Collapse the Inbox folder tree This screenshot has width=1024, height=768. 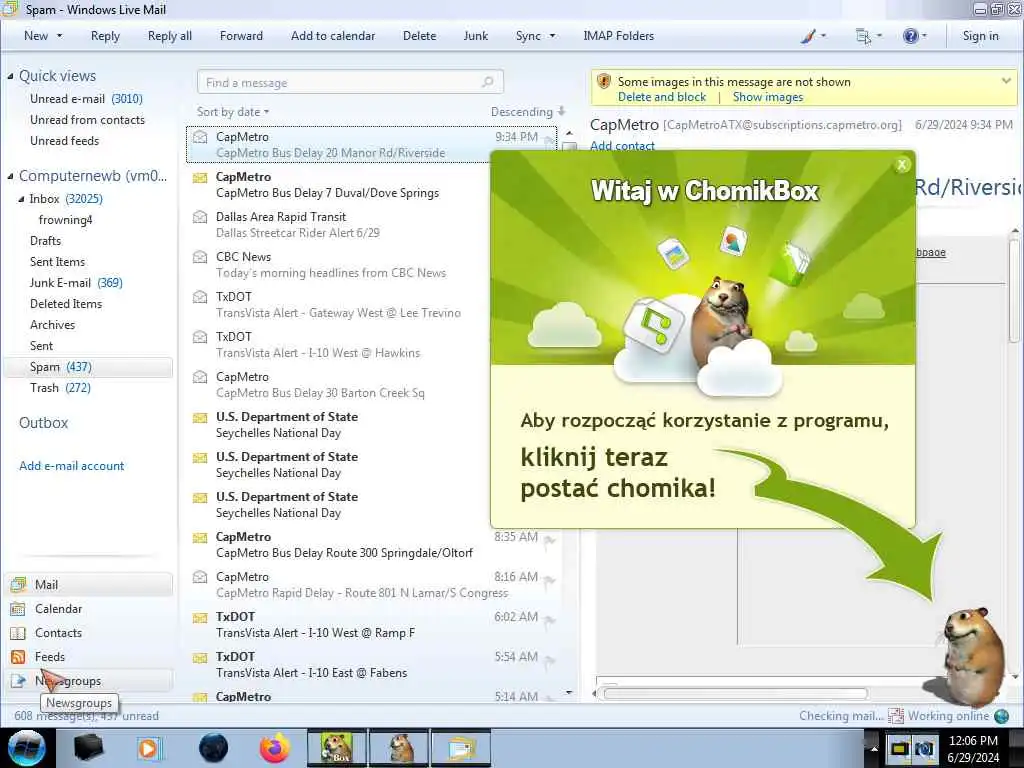[x=21, y=199]
